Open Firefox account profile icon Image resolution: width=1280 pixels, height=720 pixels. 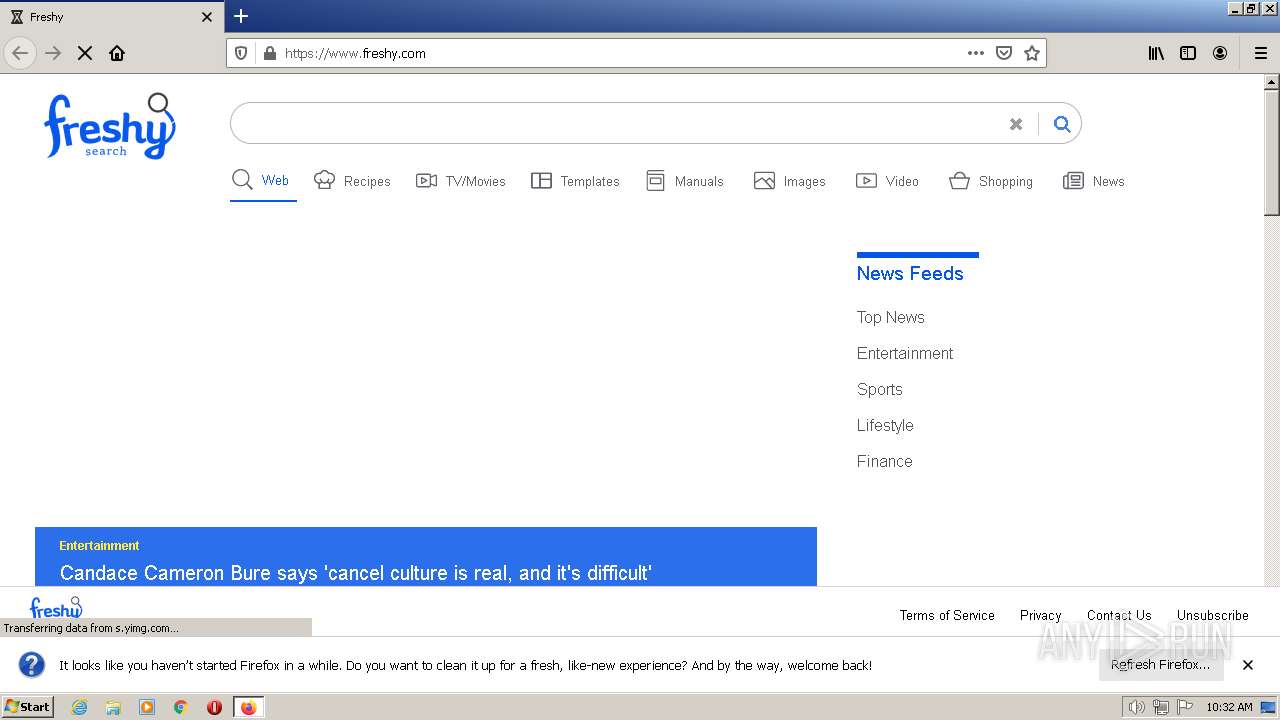[x=1220, y=53]
